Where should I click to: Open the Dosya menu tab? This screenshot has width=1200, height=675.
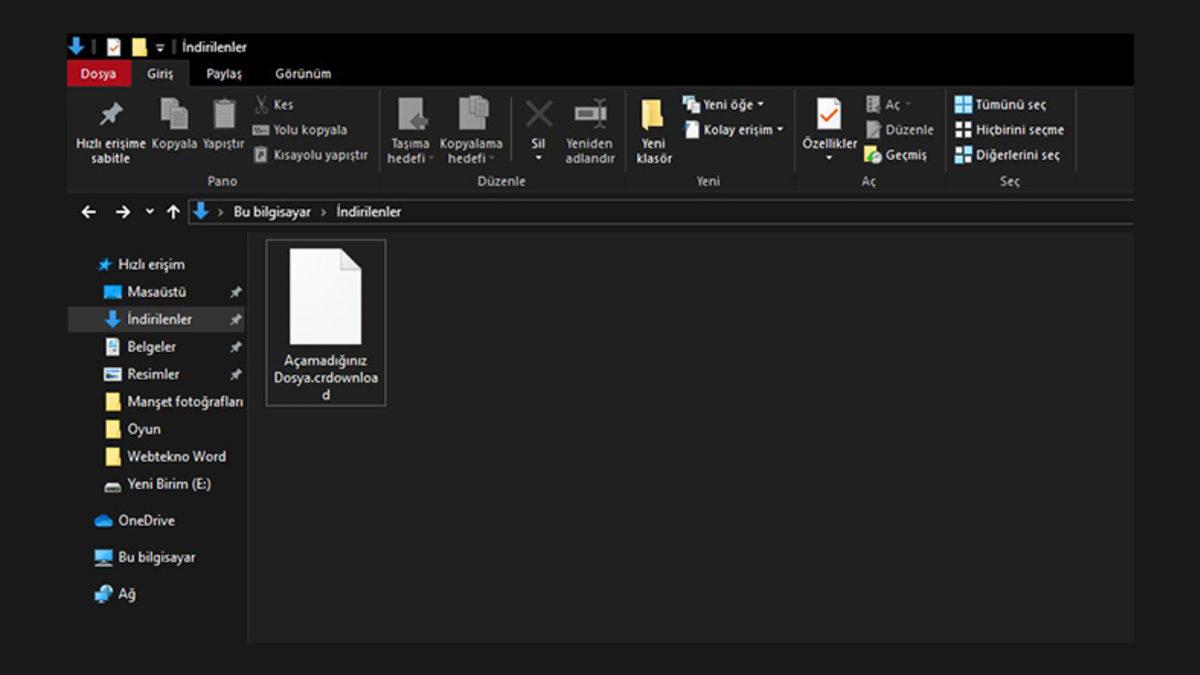coord(98,74)
